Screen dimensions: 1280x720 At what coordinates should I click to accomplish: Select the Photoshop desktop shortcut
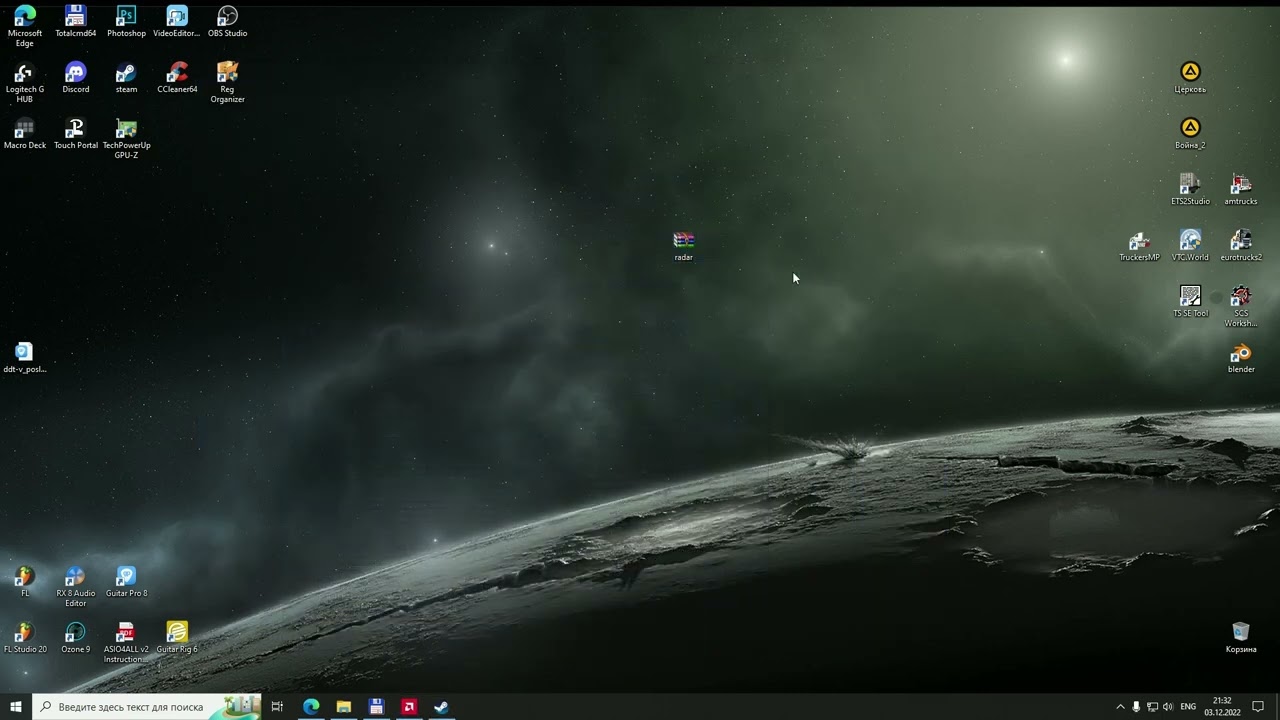[x=126, y=22]
